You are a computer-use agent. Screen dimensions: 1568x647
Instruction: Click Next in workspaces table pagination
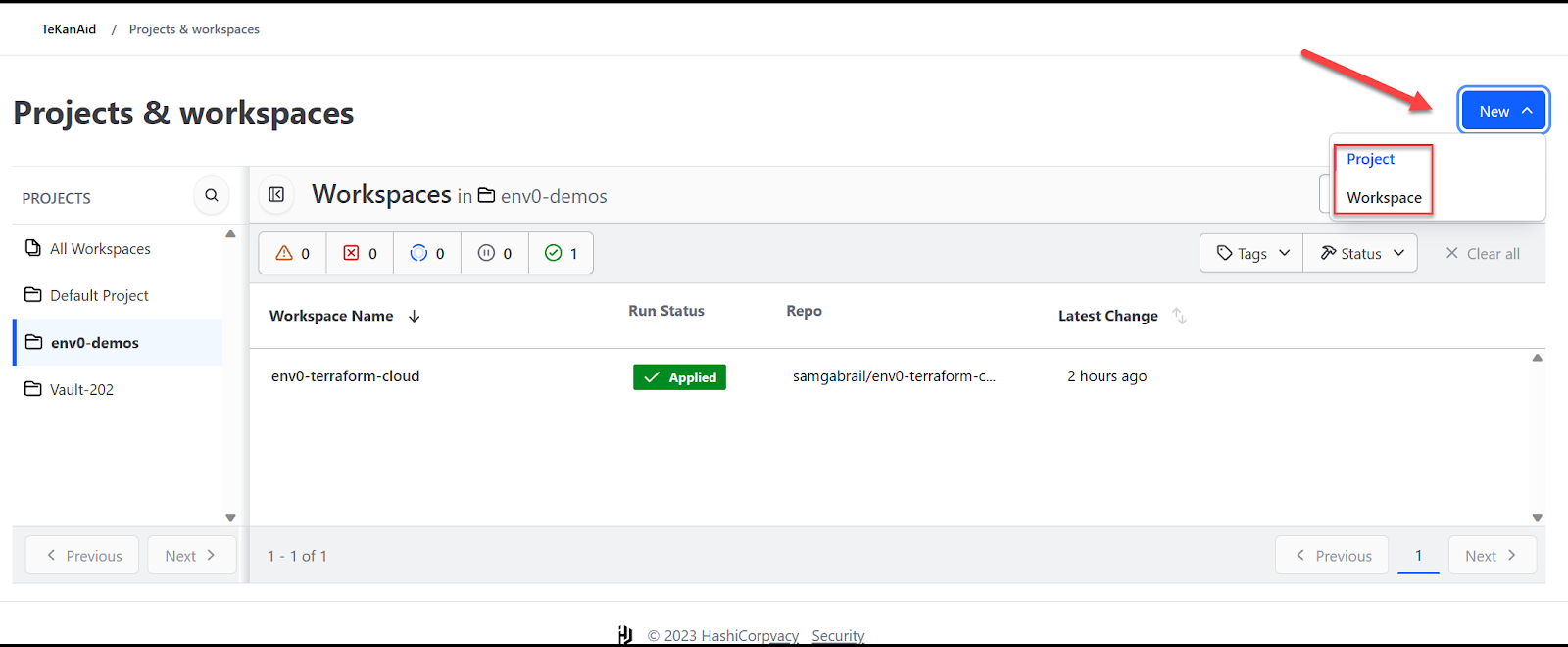pos(1493,555)
